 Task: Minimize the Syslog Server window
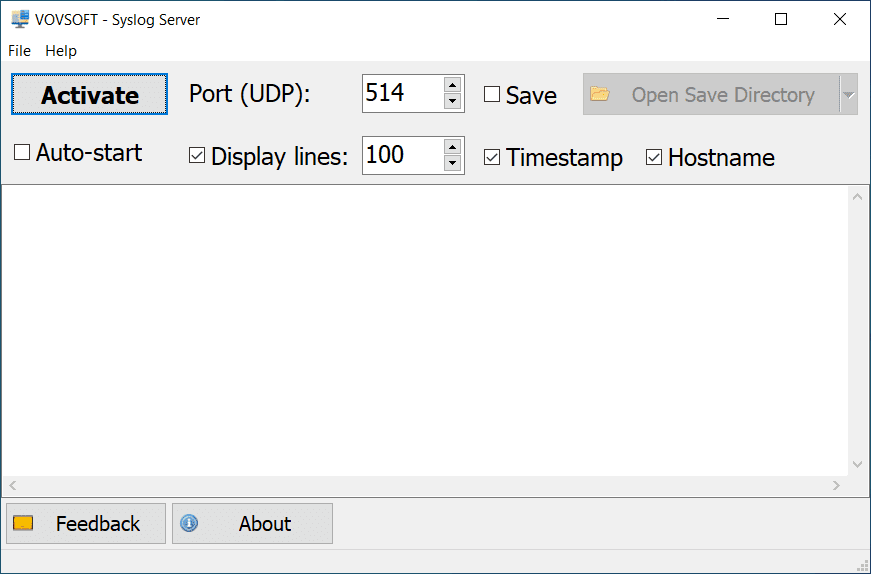pyautogui.click(x=723, y=19)
